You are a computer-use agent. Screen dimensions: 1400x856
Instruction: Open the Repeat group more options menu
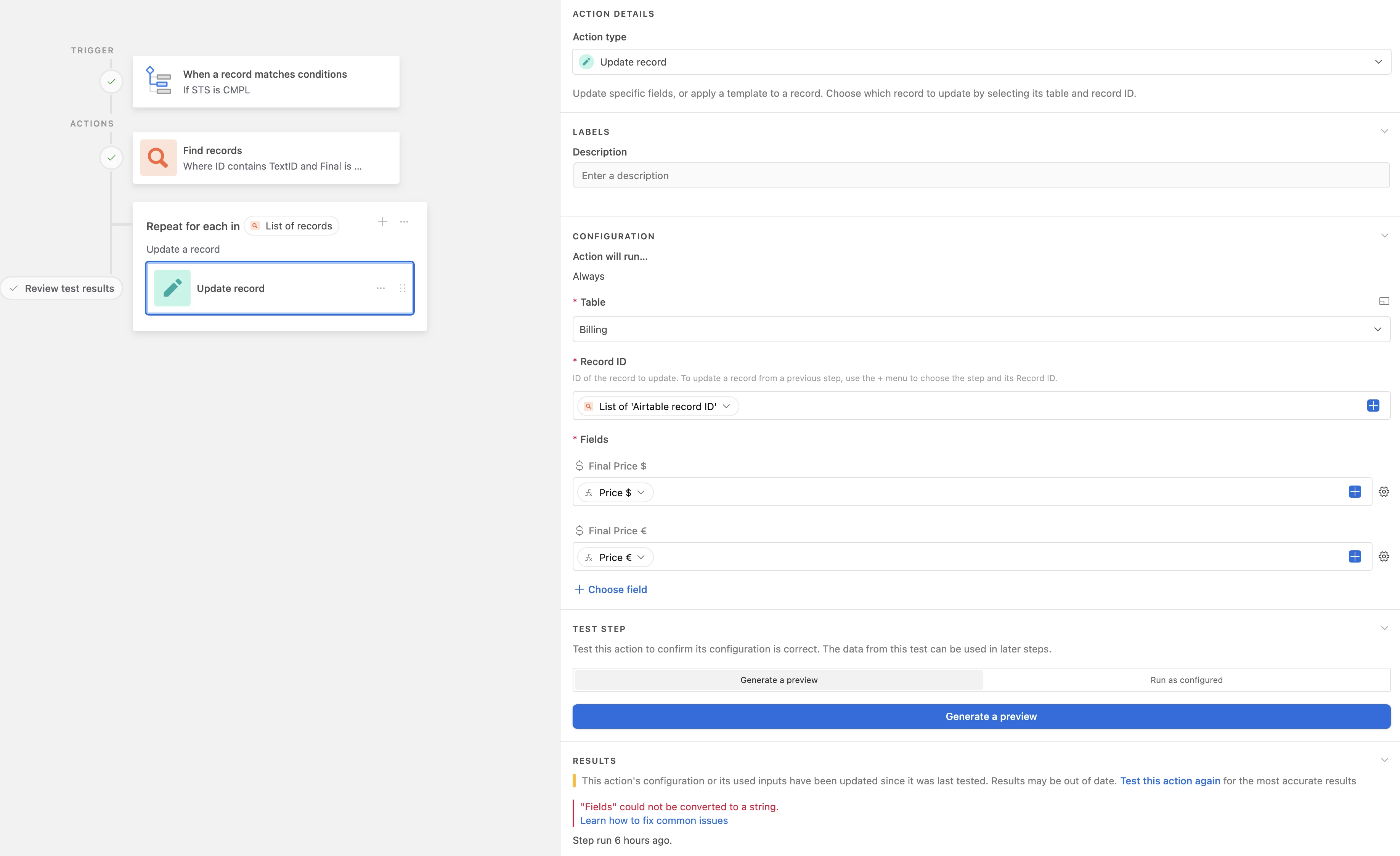404,222
